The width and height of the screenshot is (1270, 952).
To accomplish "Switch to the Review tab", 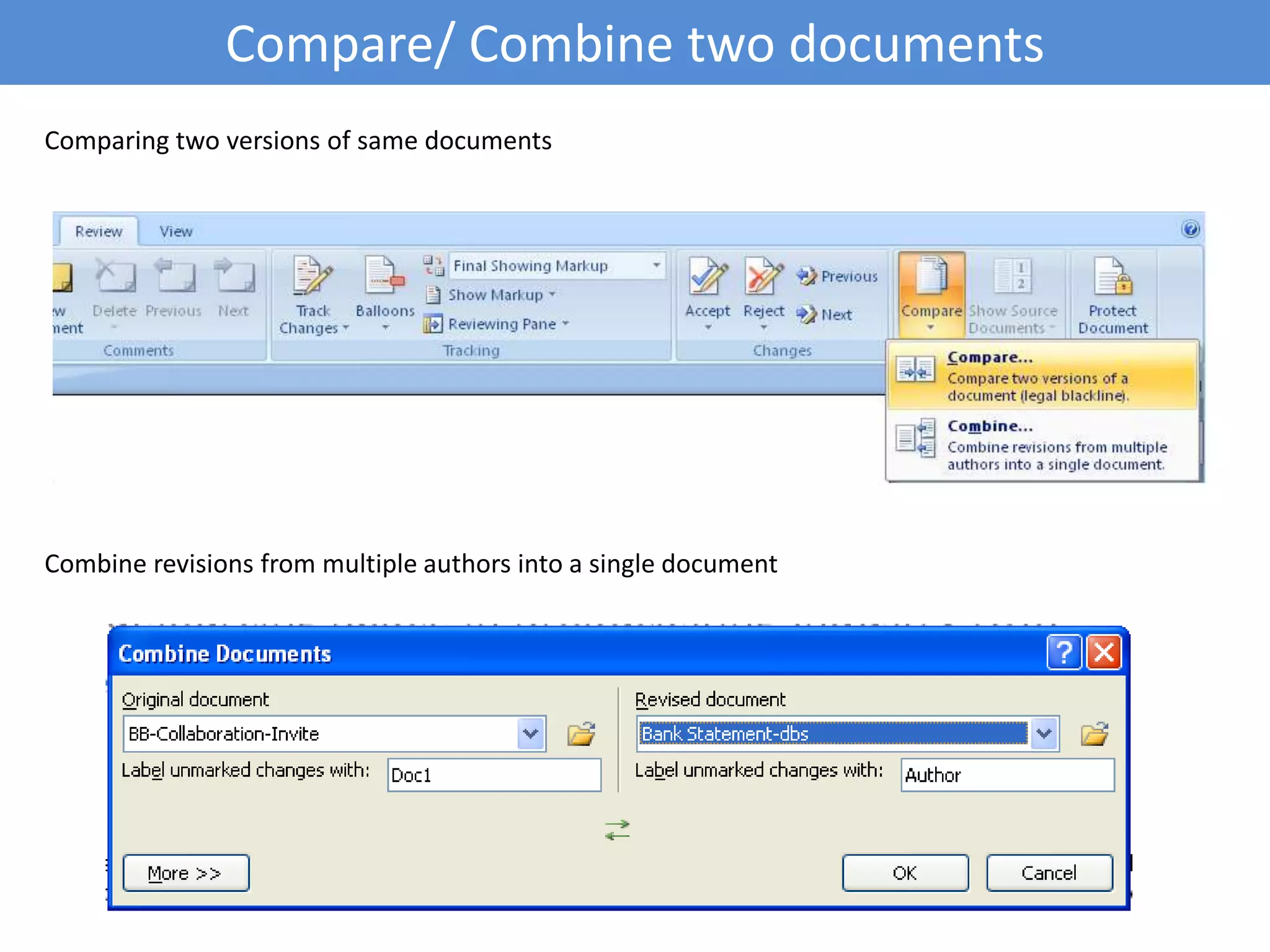I will click(x=99, y=231).
